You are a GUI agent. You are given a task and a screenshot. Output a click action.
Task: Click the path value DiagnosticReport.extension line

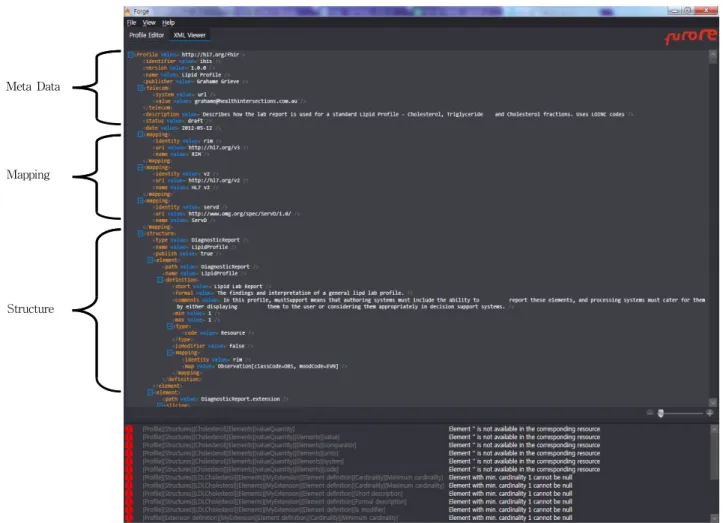(x=225, y=399)
